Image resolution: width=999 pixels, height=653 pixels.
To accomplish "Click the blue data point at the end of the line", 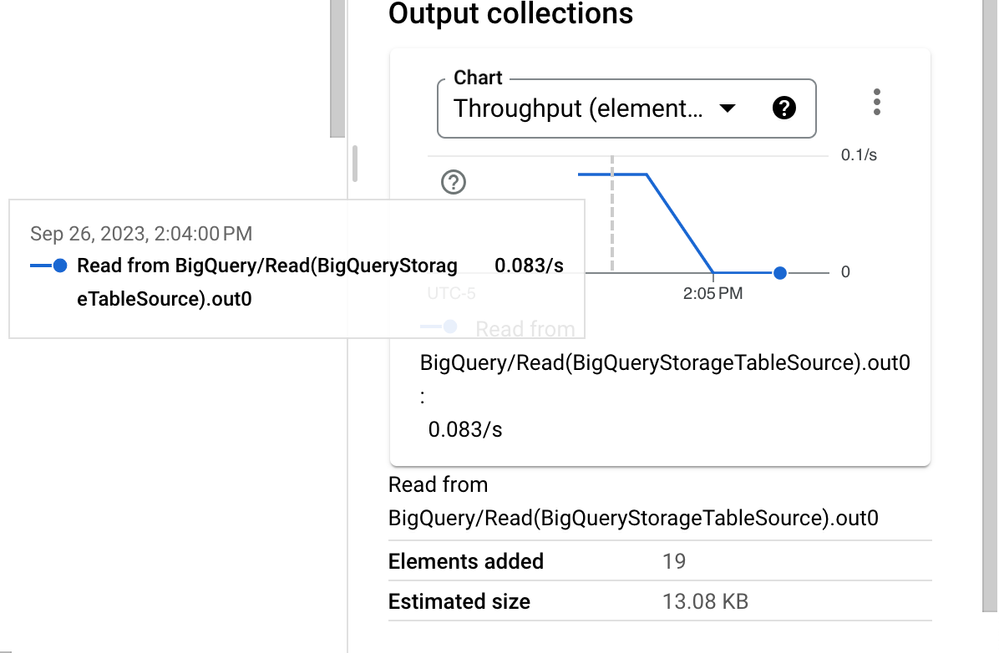I will click(x=780, y=273).
